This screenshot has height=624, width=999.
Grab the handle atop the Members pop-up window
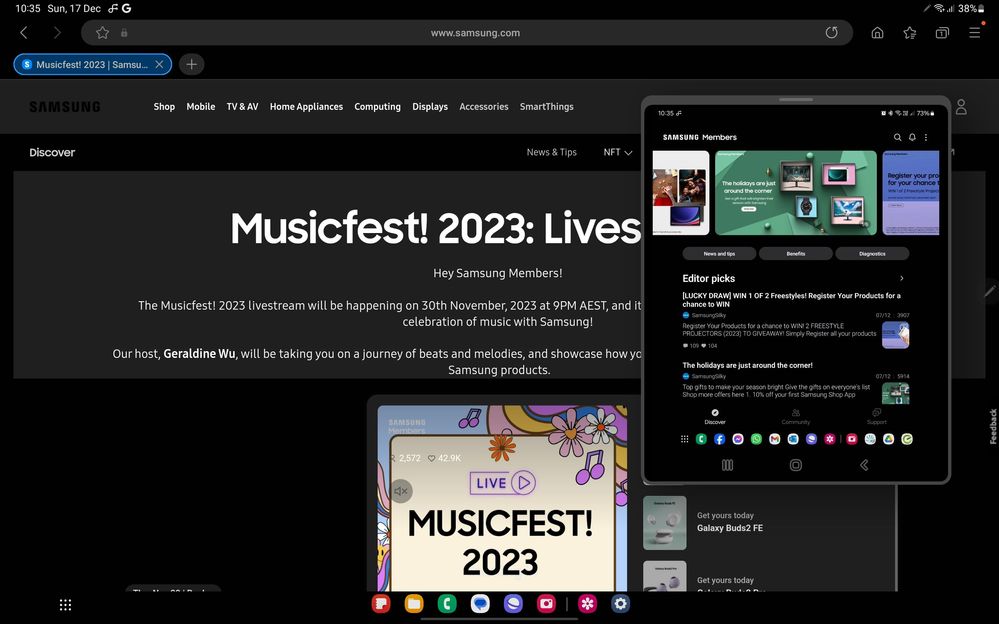[796, 99]
